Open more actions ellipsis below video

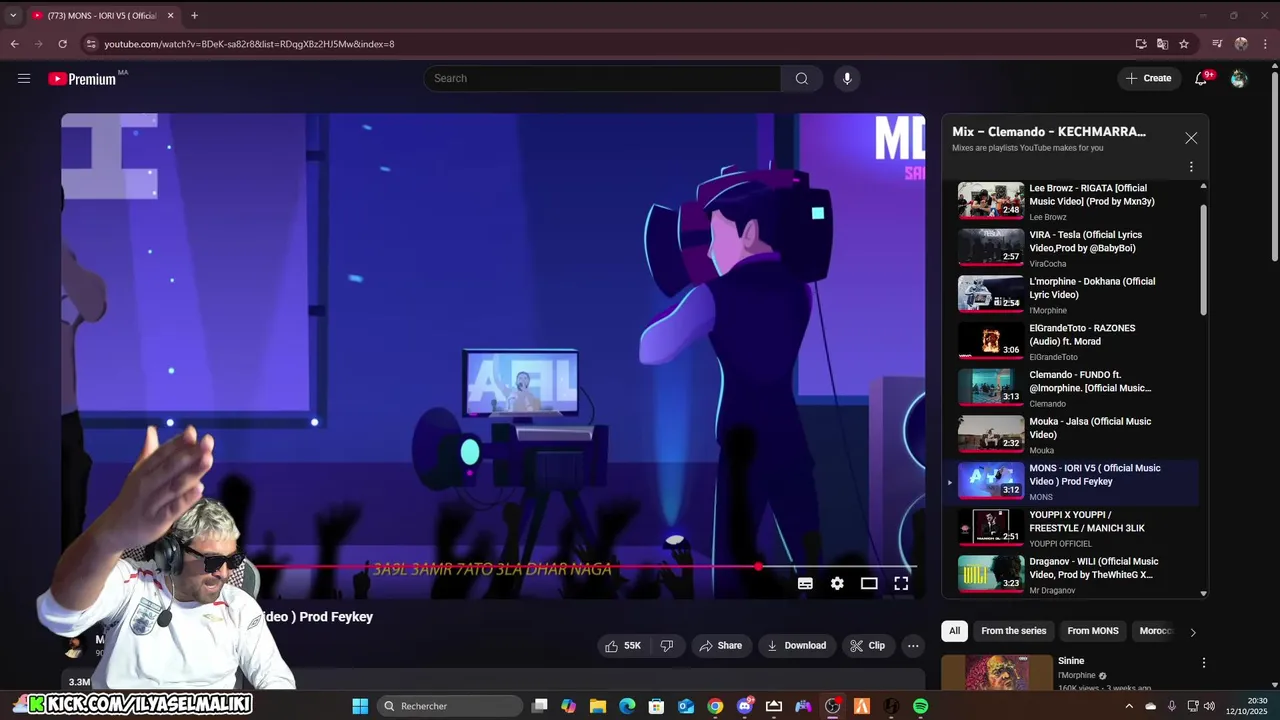click(x=913, y=646)
